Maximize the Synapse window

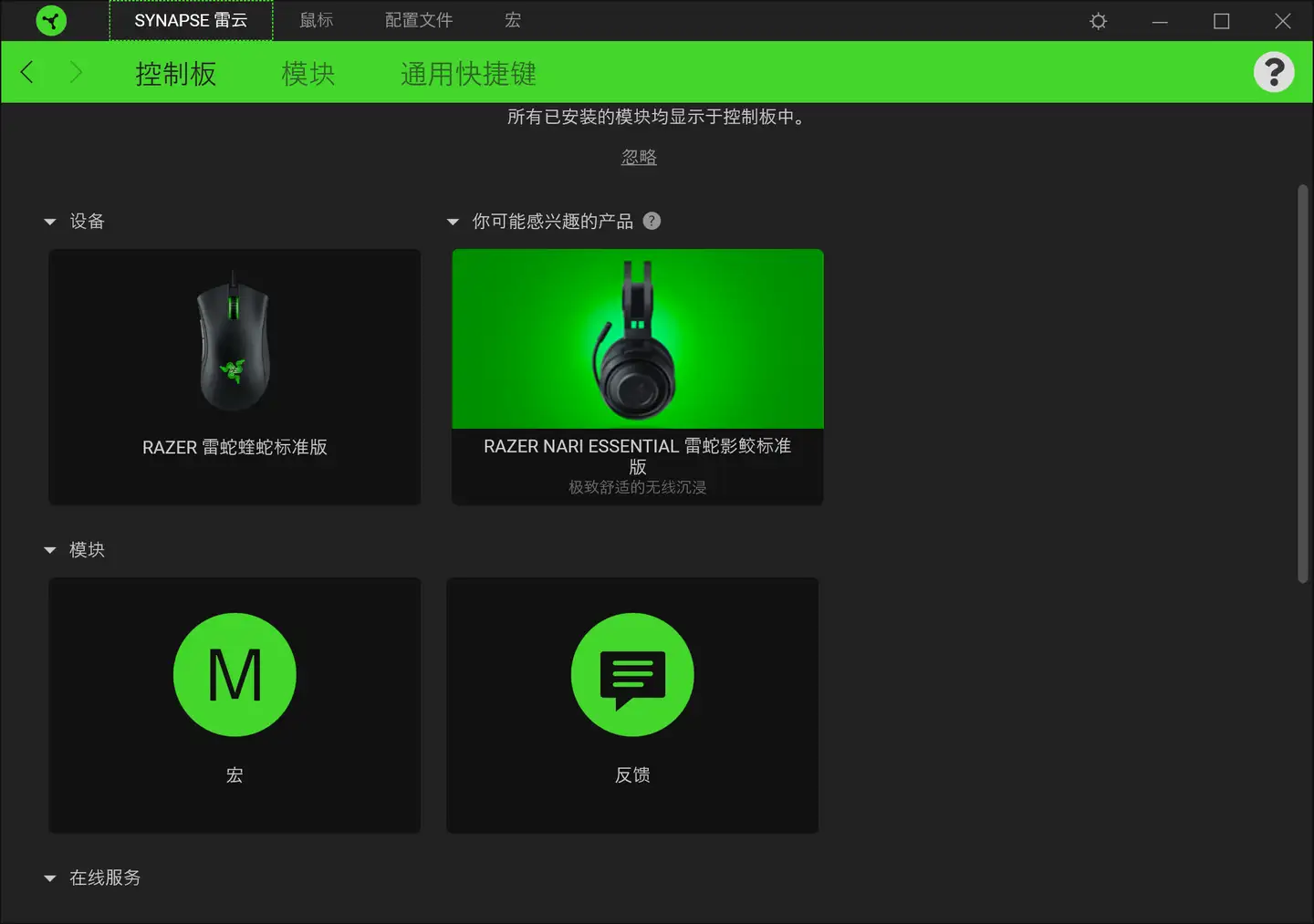[1221, 21]
